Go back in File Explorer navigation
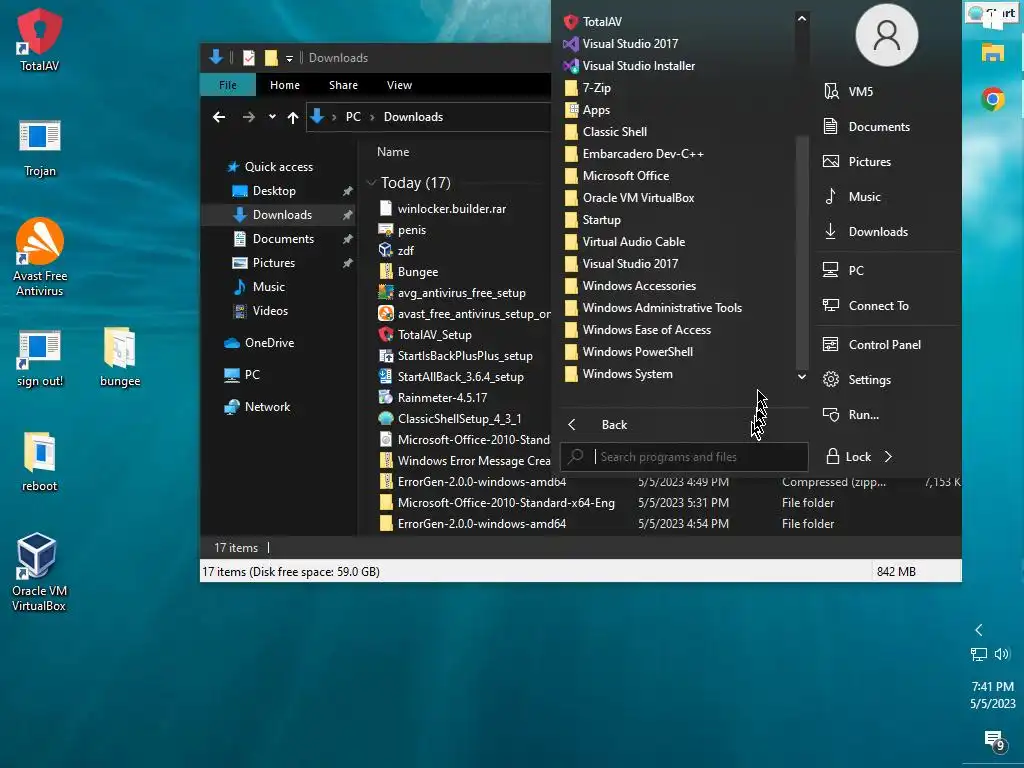 (219, 117)
